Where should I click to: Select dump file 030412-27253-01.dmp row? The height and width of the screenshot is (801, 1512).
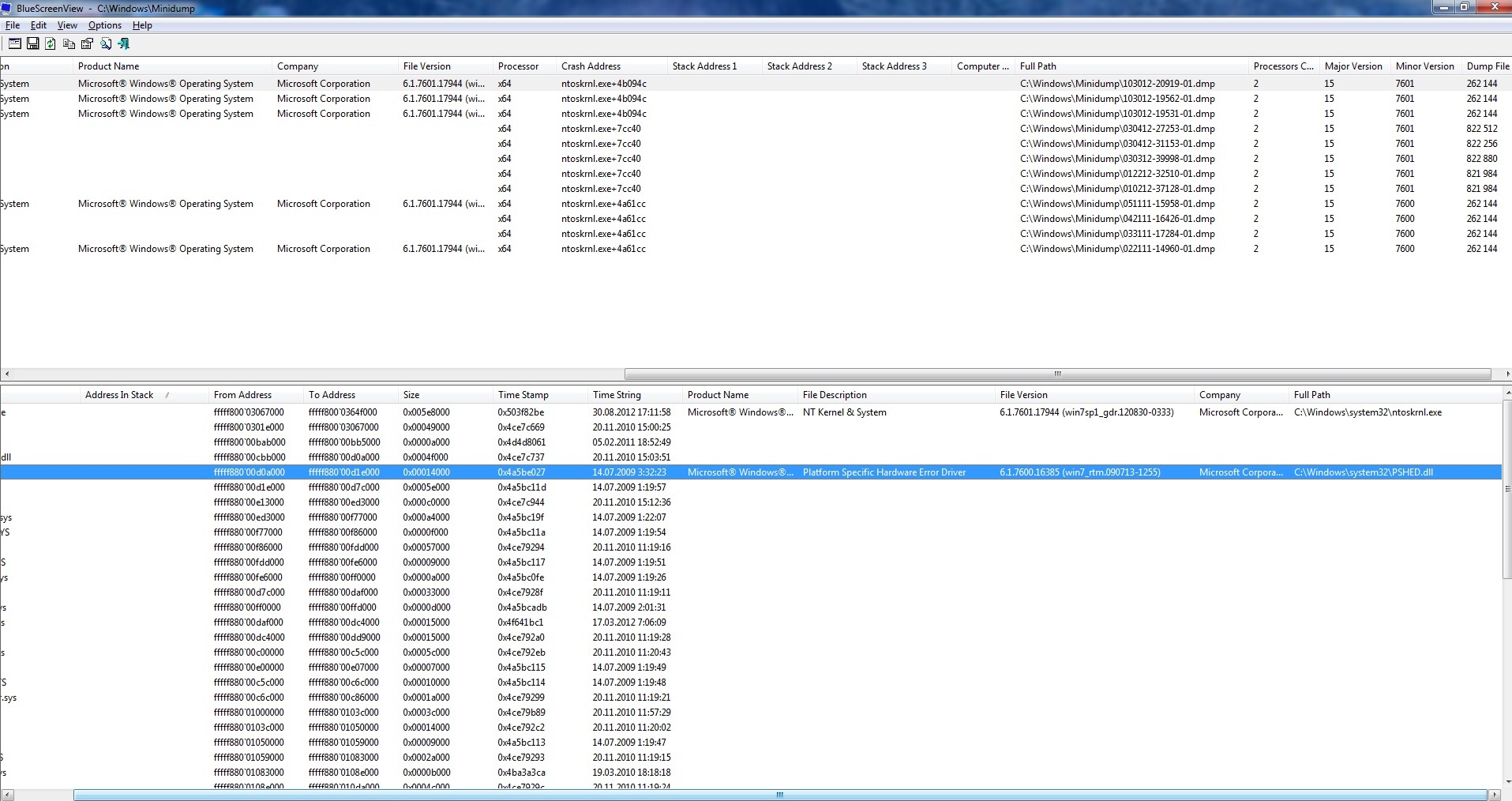click(x=756, y=129)
